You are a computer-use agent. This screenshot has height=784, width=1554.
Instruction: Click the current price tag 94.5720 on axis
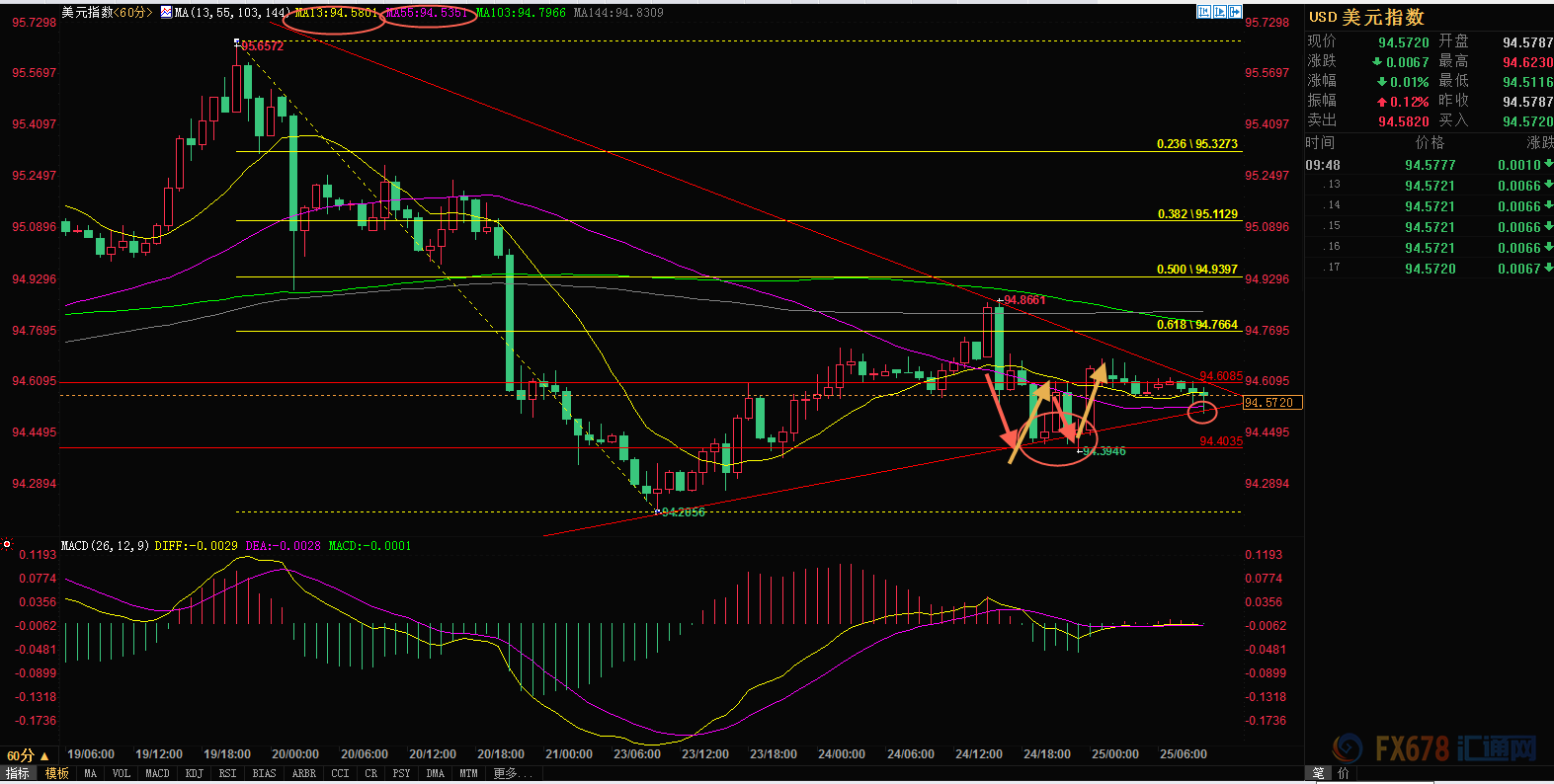(1272, 403)
